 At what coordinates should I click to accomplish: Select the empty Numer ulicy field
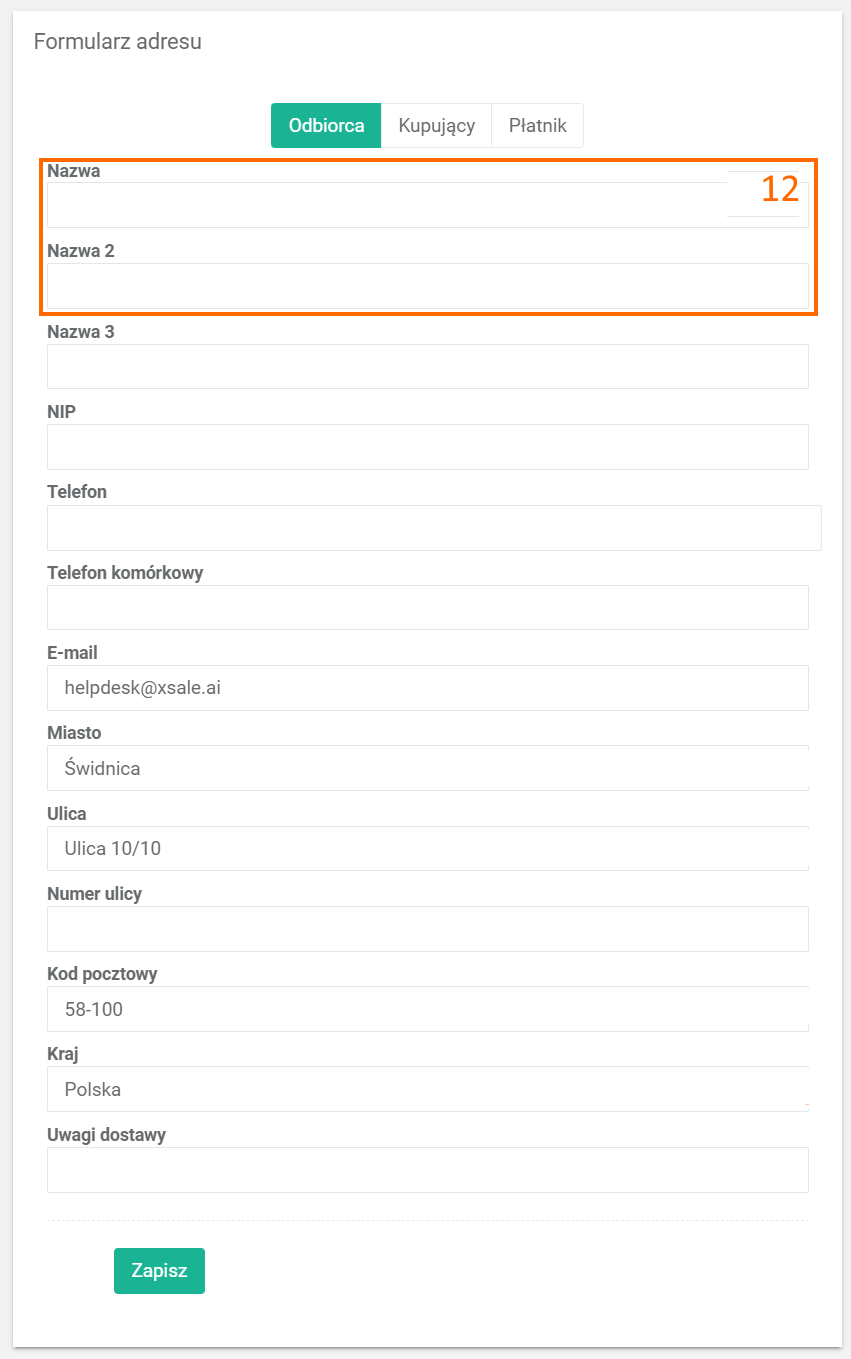(427, 929)
